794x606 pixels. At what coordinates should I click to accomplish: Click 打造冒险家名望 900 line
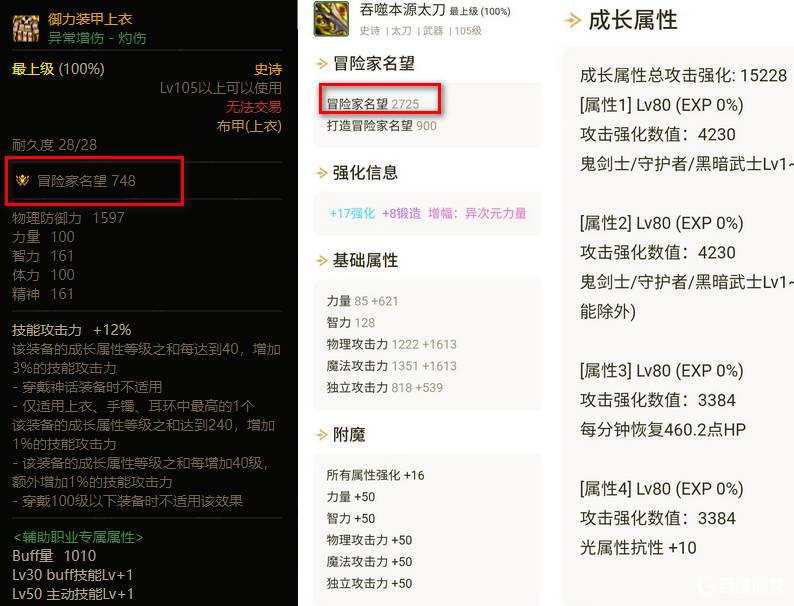pyautogui.click(x=382, y=126)
